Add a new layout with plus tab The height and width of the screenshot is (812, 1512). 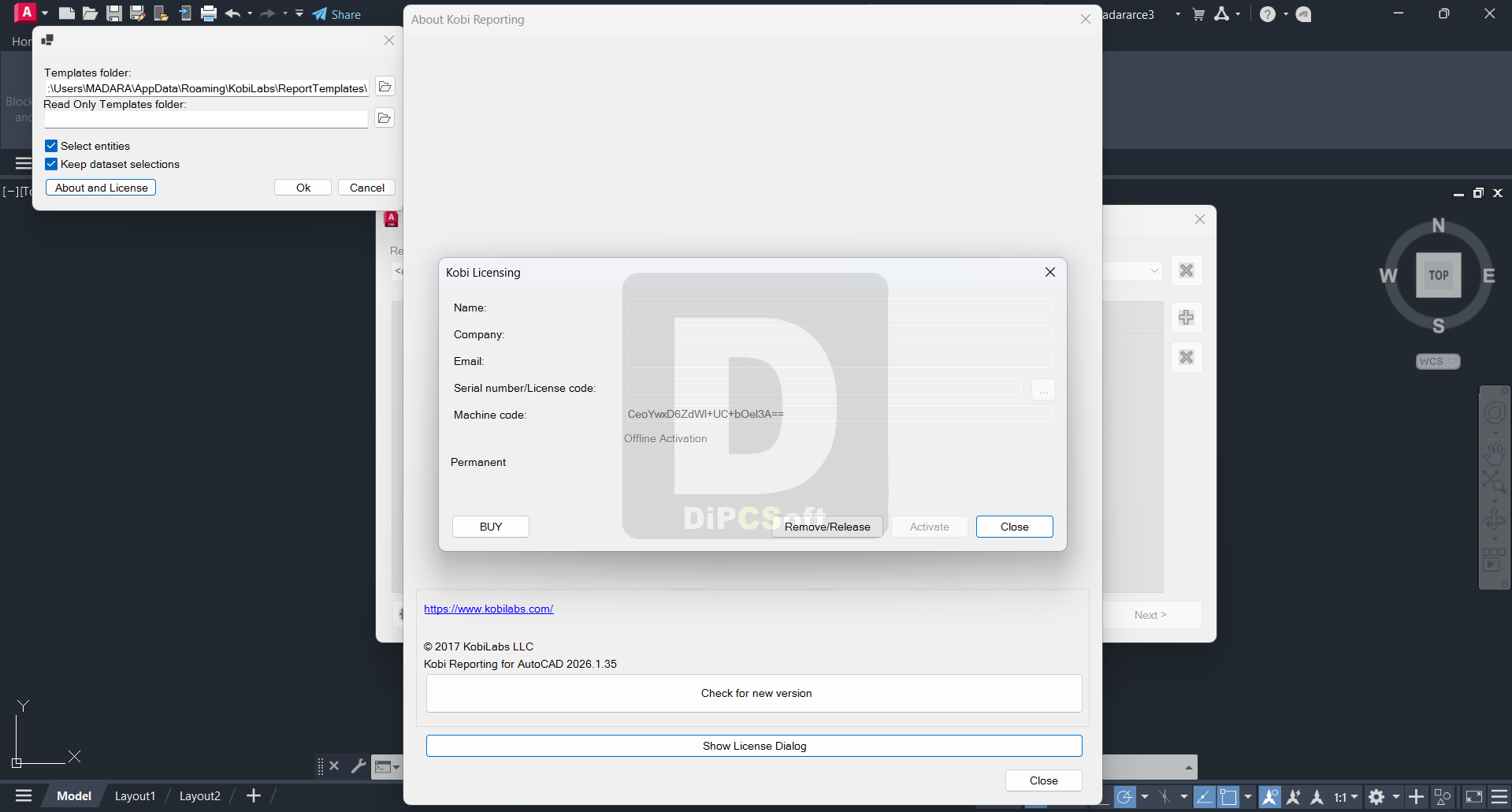coord(254,796)
